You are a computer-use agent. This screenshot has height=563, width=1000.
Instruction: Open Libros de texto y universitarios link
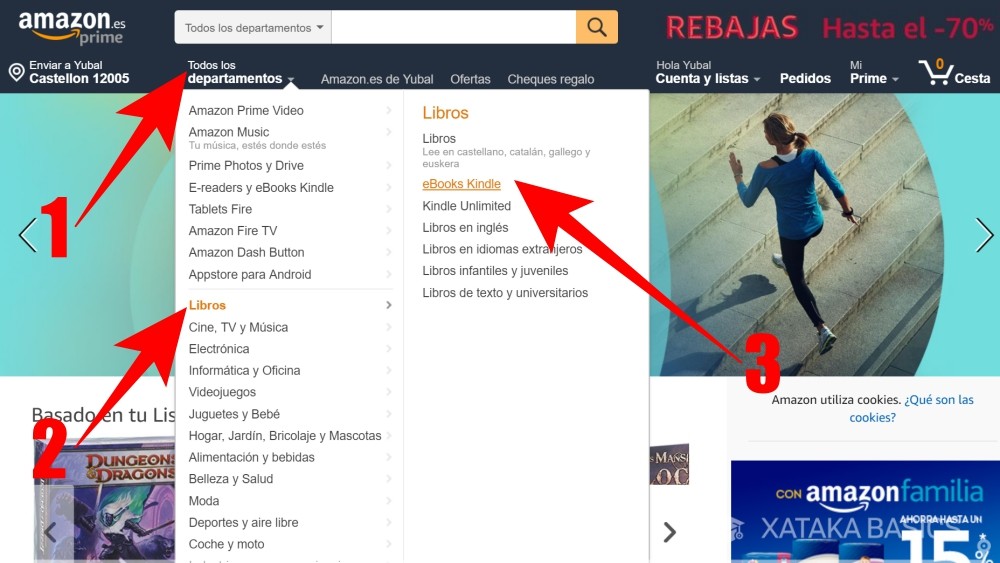(x=505, y=293)
